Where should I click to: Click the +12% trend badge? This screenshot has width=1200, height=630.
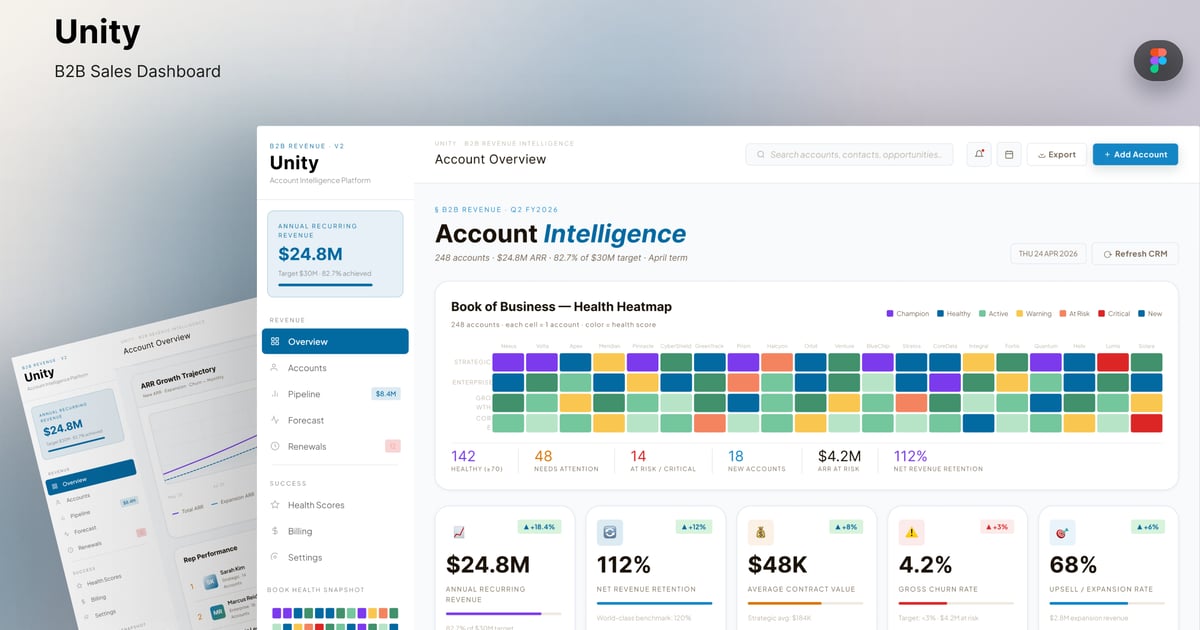pos(693,526)
